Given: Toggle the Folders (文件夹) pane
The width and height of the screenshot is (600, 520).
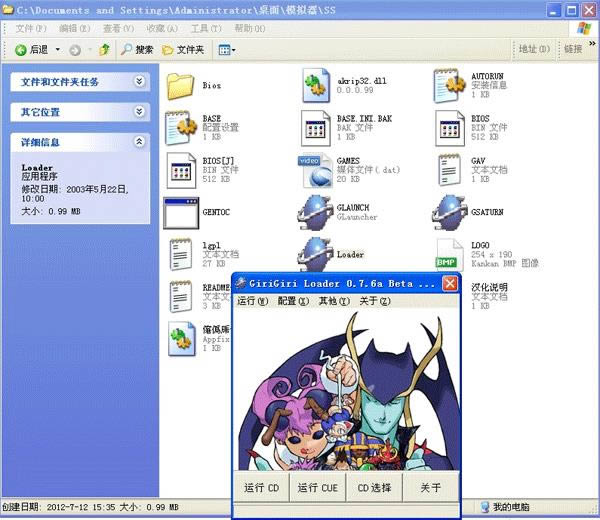Looking at the screenshot, I should click(x=183, y=50).
